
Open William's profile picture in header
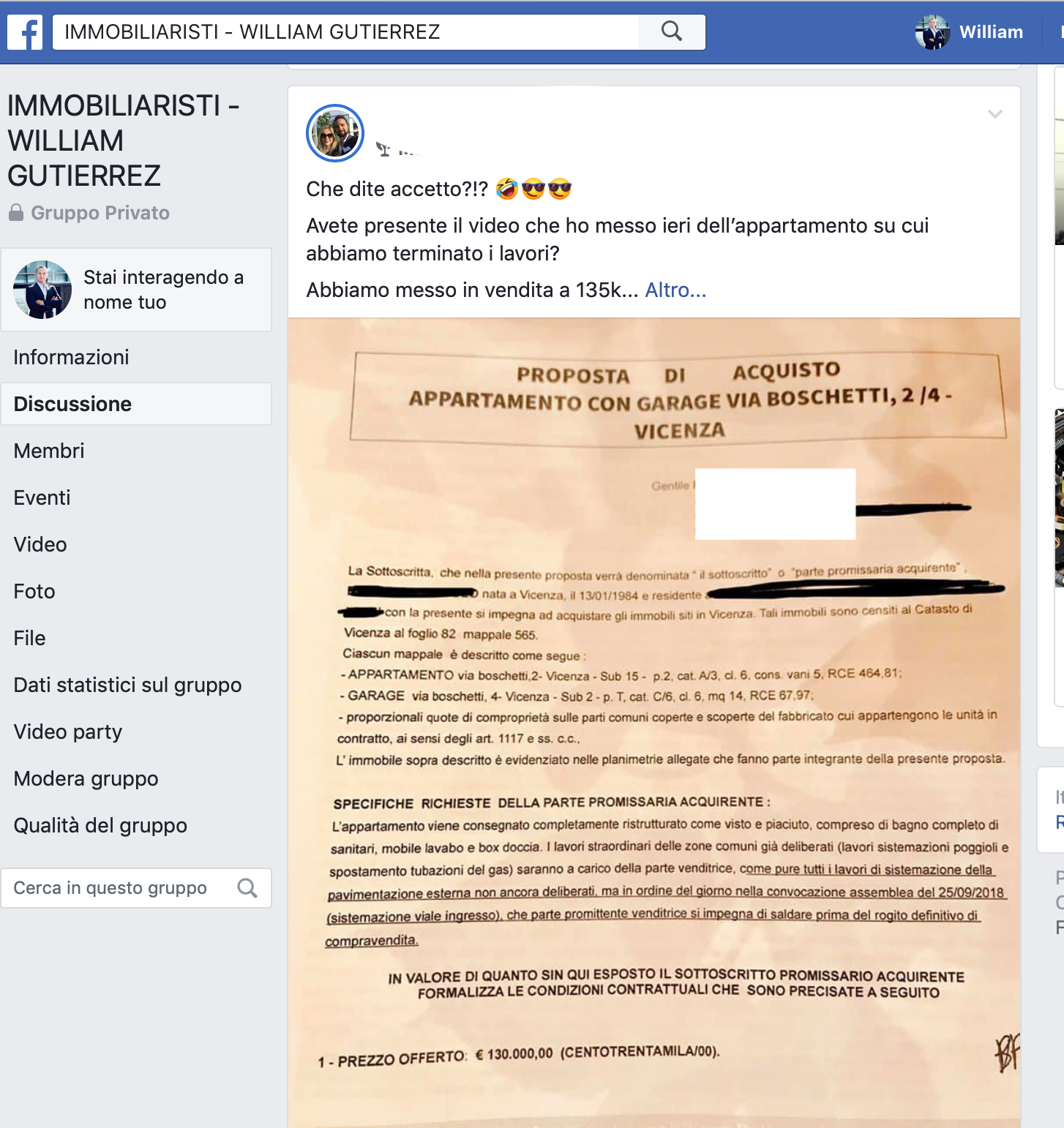point(932,32)
